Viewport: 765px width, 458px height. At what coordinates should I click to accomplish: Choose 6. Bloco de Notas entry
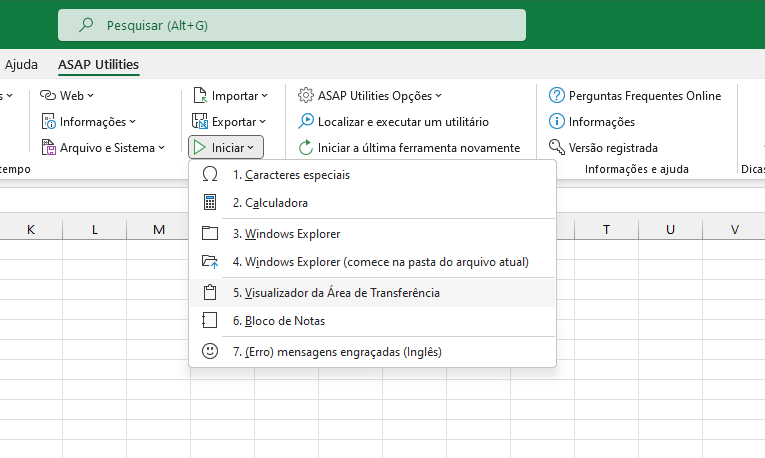pyautogui.click(x=372, y=321)
